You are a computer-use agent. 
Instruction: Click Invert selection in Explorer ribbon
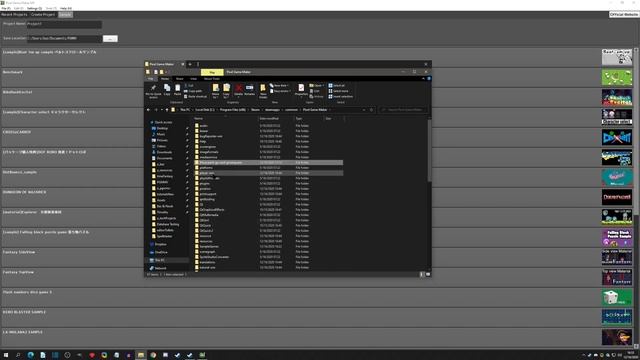tap(340, 96)
